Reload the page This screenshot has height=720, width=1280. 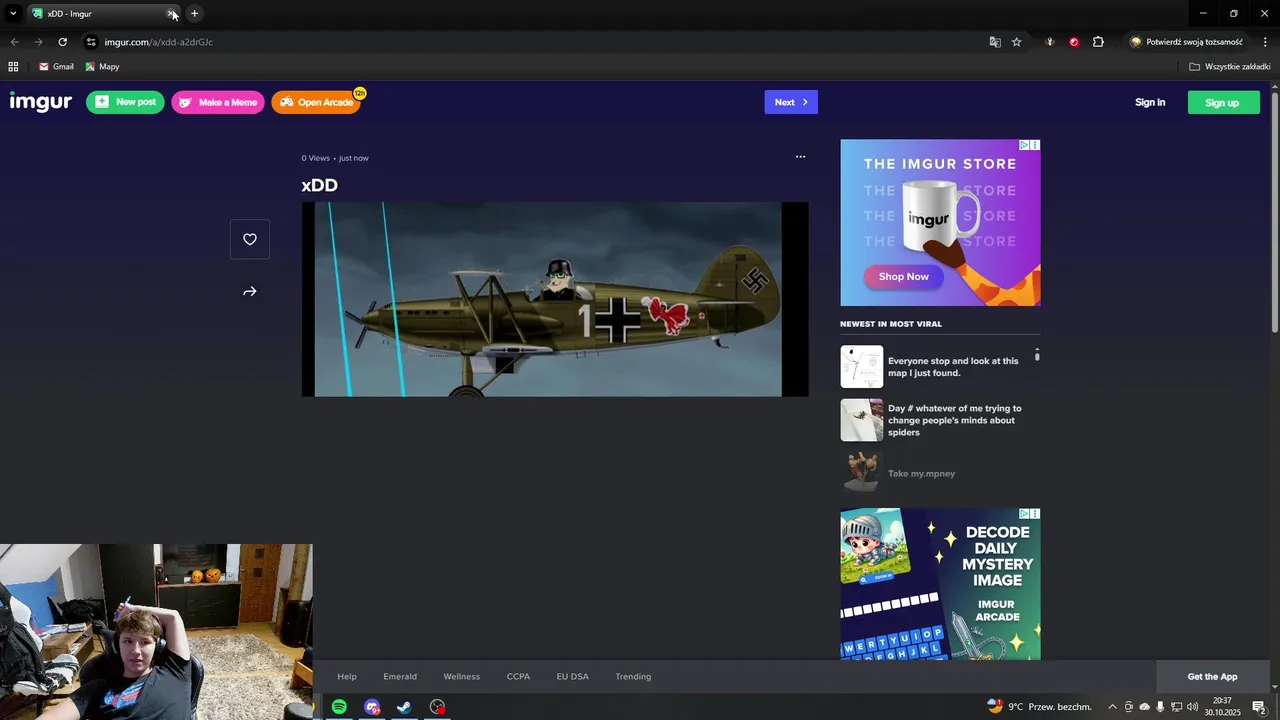[62, 42]
